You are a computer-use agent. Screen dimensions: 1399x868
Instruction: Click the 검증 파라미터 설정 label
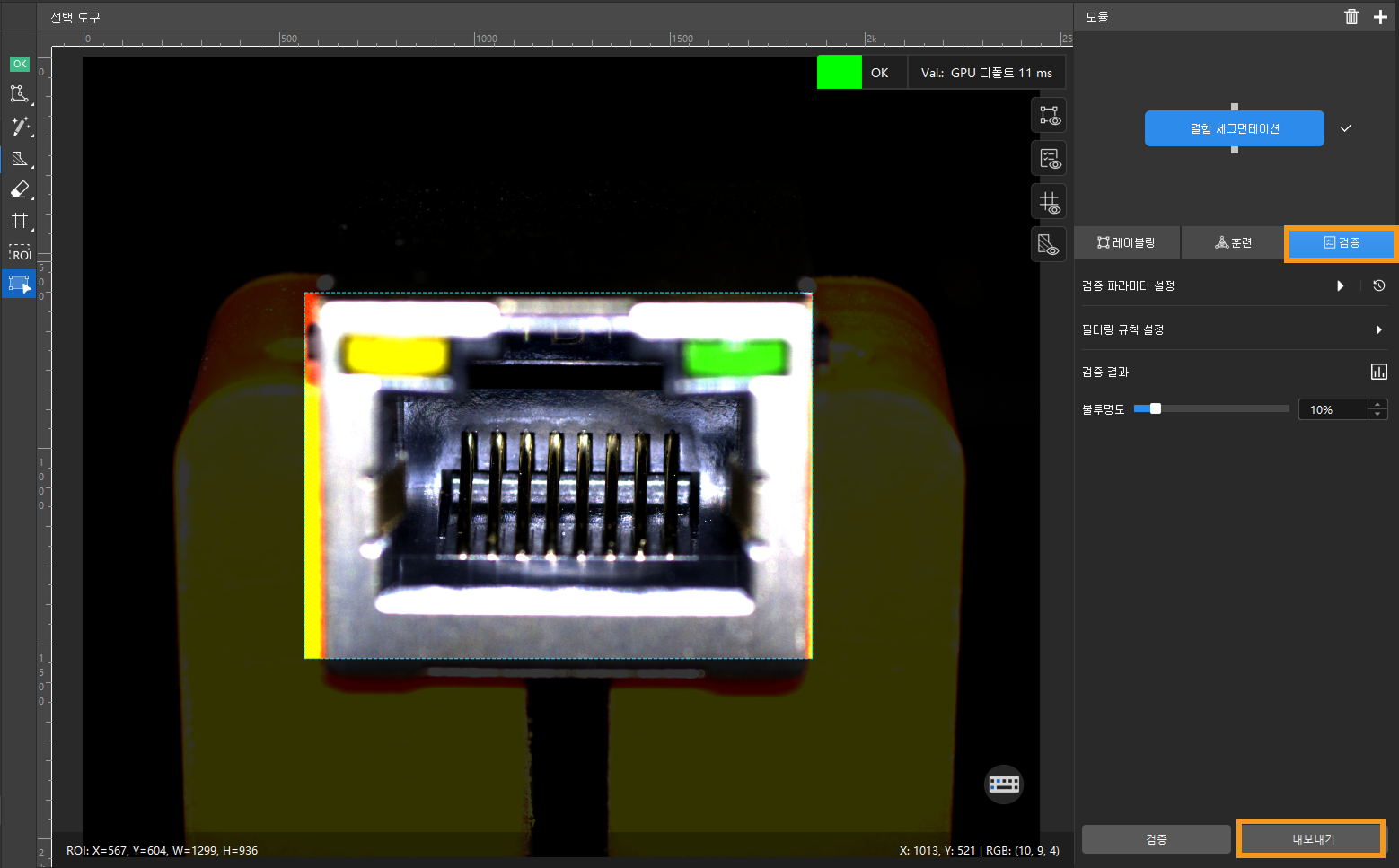1128,285
